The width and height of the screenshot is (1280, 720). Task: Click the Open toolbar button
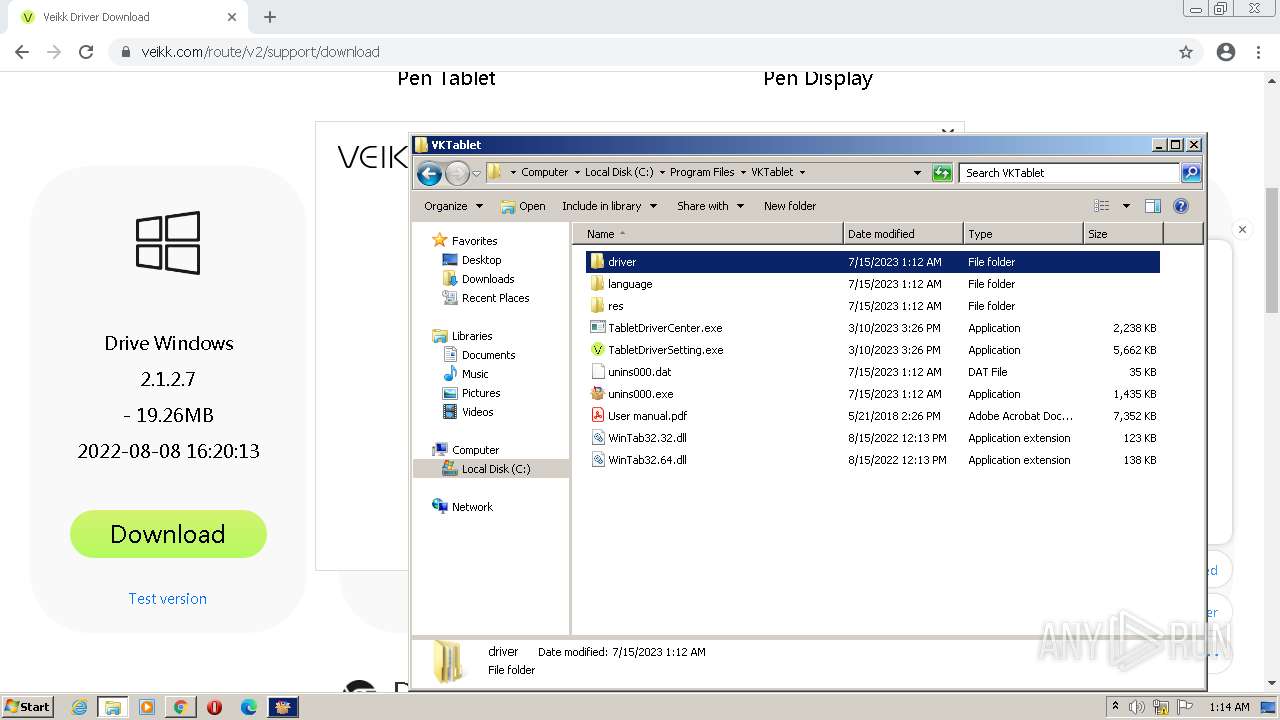tap(523, 206)
